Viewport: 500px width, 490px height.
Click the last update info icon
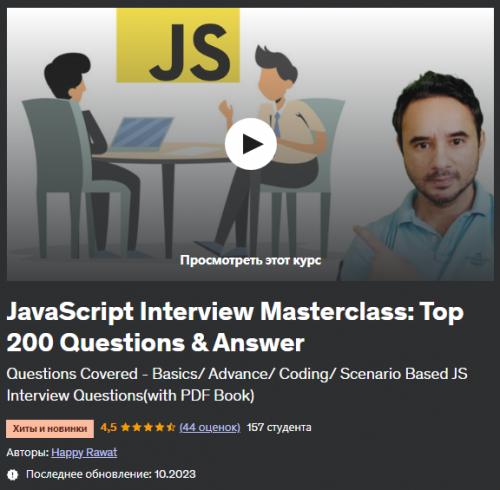click(13, 474)
